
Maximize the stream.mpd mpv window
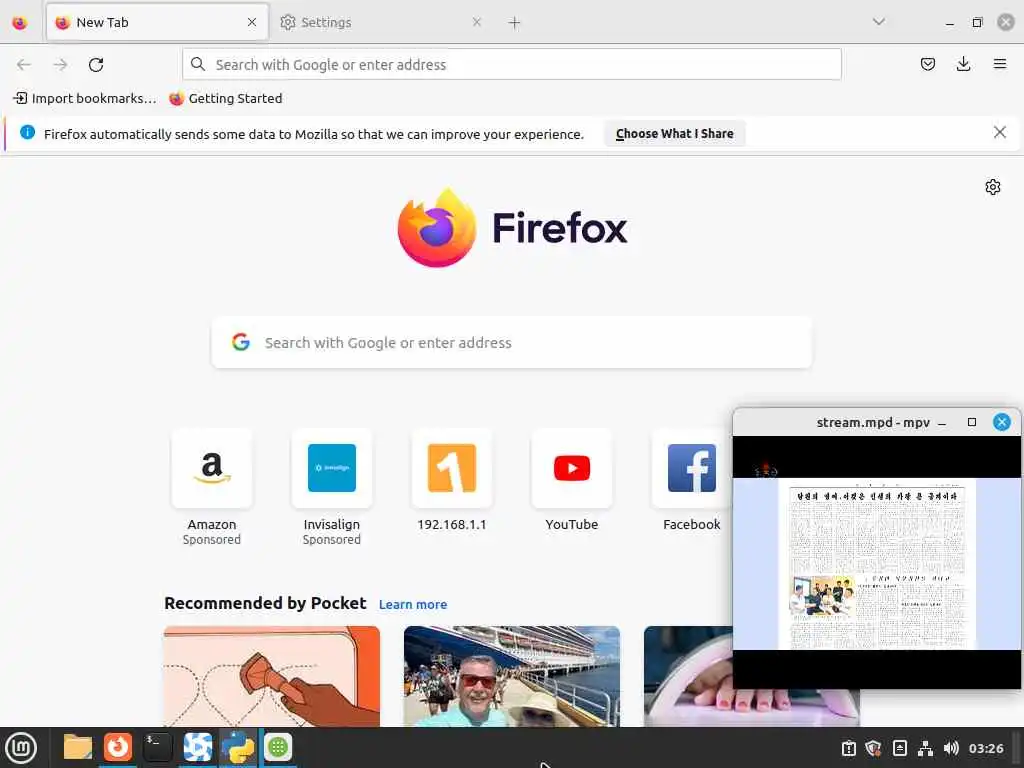pyautogui.click(x=972, y=423)
